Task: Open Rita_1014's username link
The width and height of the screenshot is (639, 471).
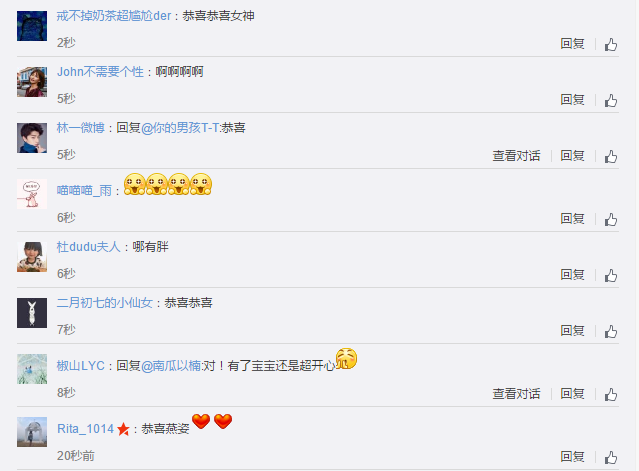Action: (85, 429)
